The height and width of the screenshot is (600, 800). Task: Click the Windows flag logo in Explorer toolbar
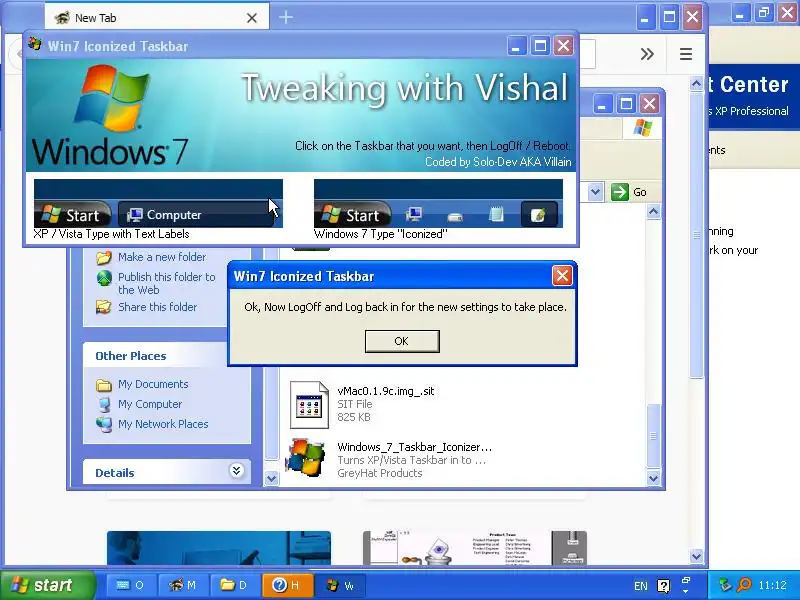click(642, 128)
